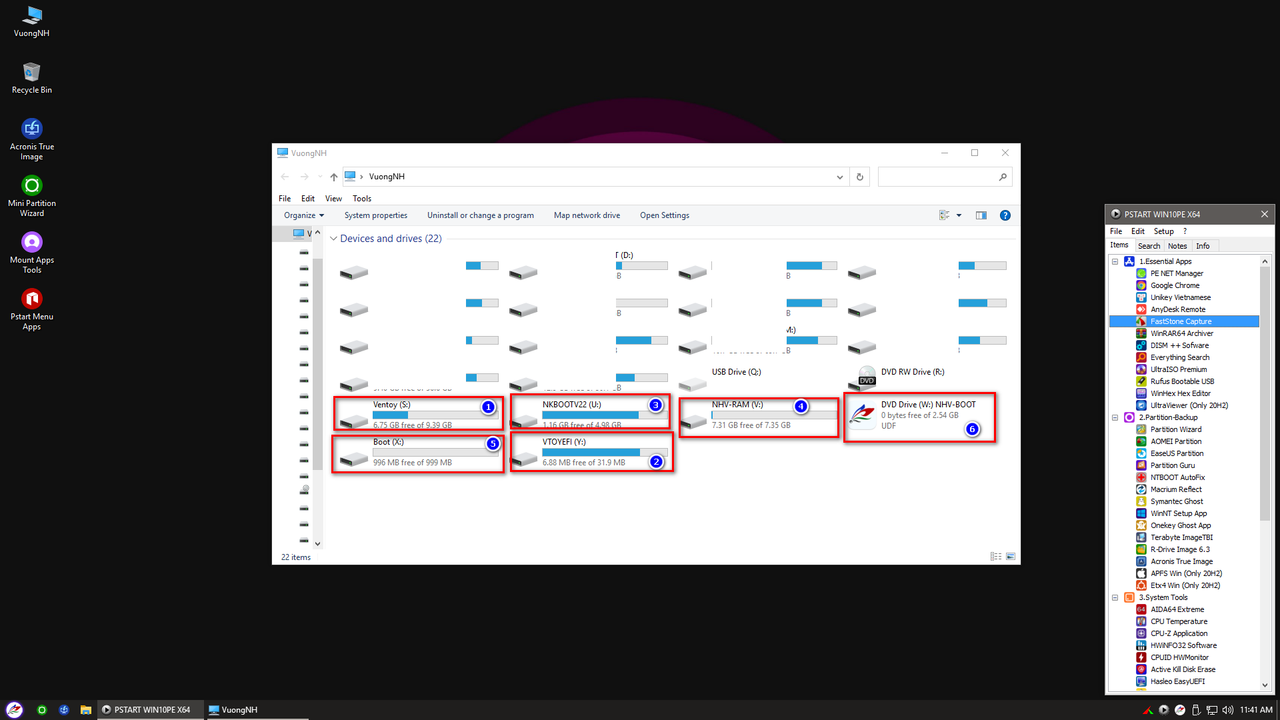Launch UltraISO Premium entry
Screen dimensions: 1280x720
tap(1178, 369)
